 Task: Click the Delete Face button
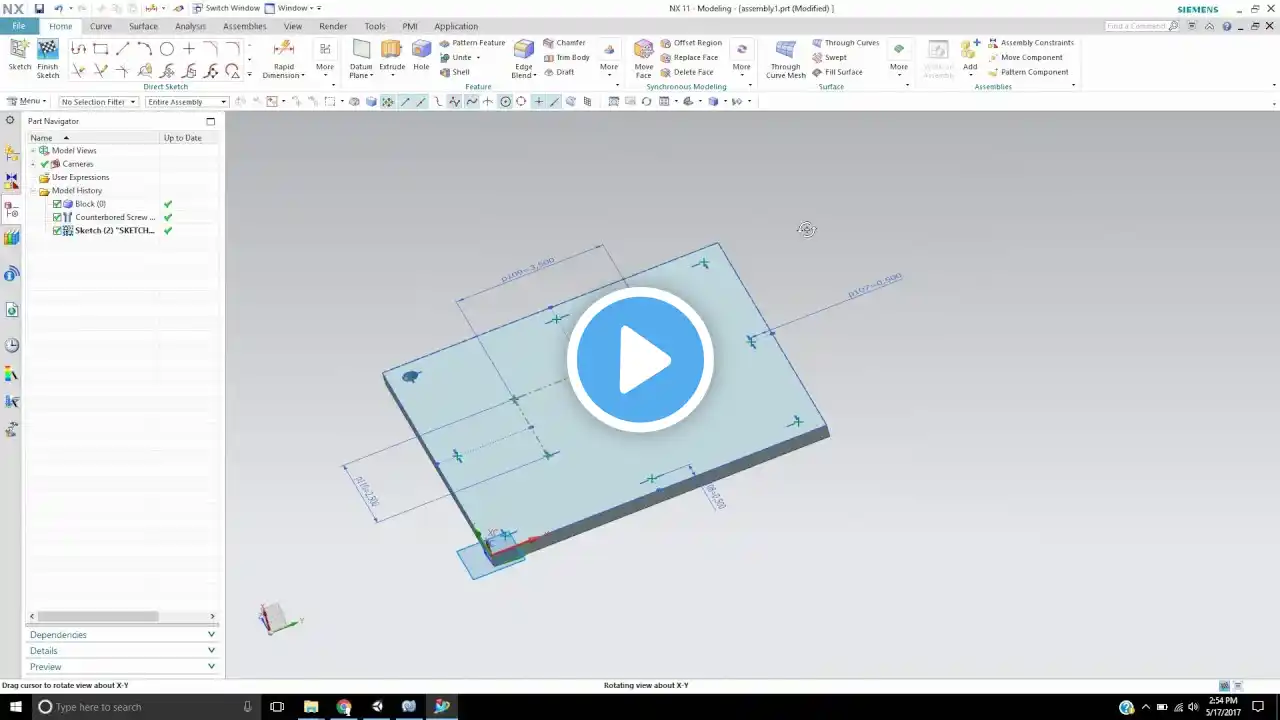(687, 72)
